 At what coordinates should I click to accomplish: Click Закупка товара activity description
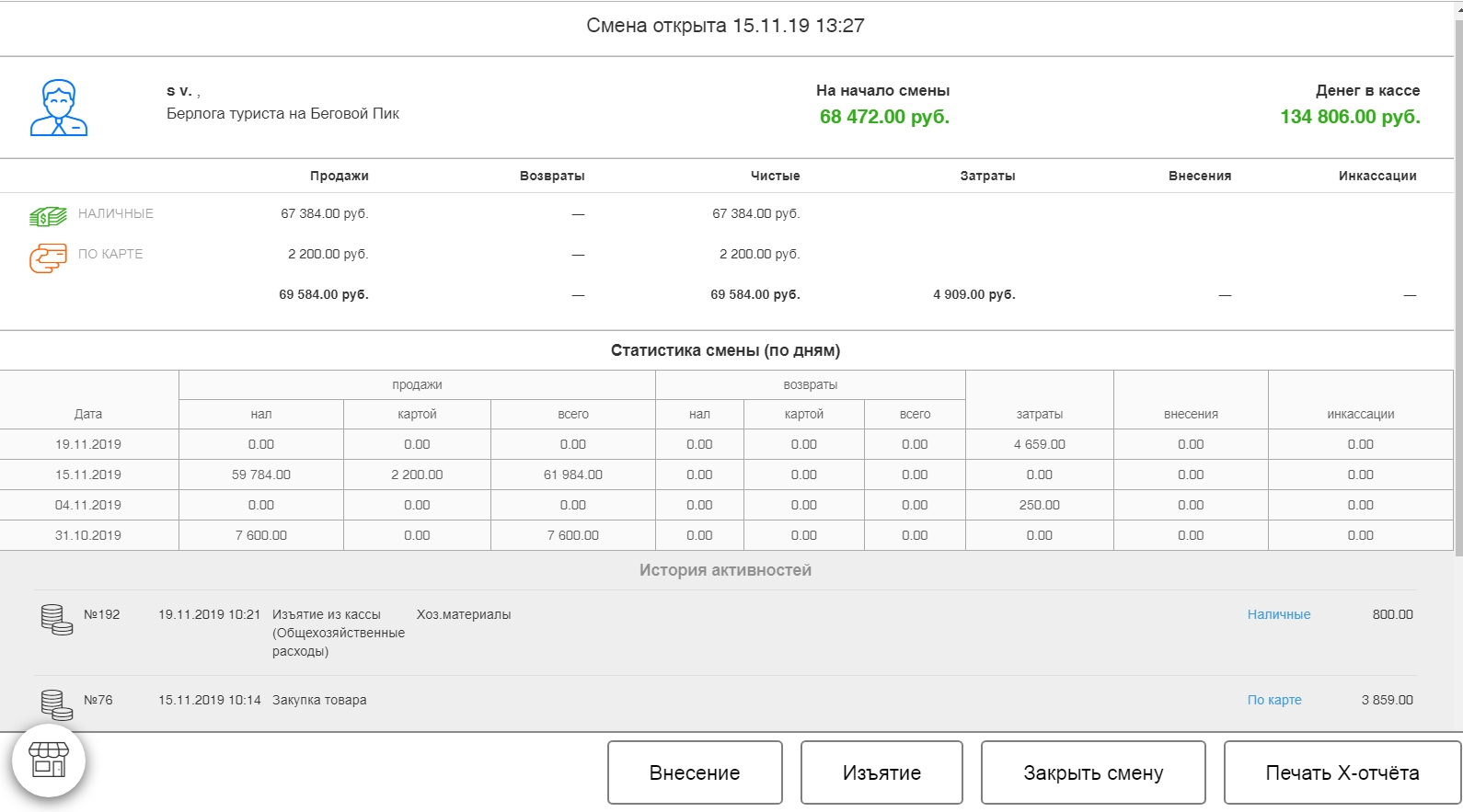(x=319, y=700)
